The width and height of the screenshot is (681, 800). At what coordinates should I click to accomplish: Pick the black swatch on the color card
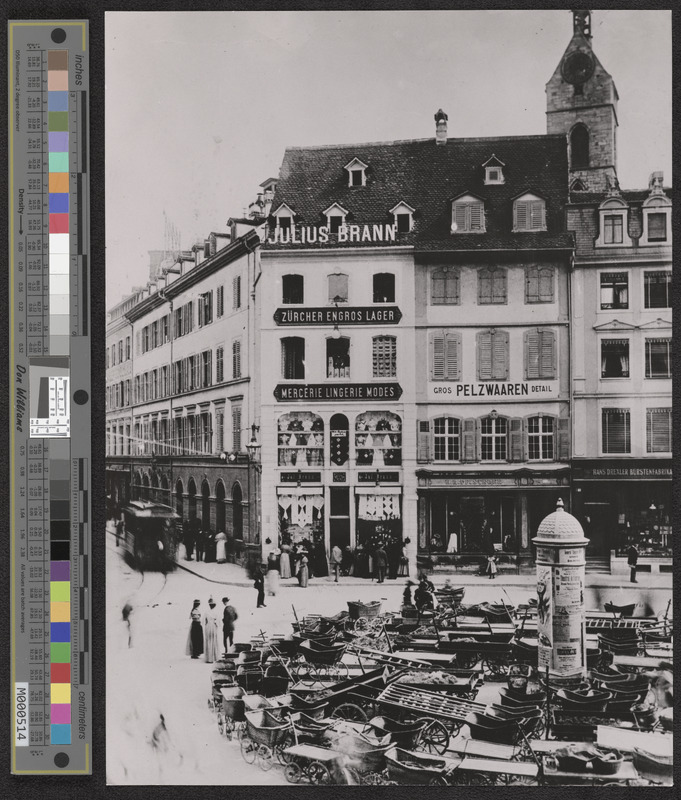(x=59, y=551)
